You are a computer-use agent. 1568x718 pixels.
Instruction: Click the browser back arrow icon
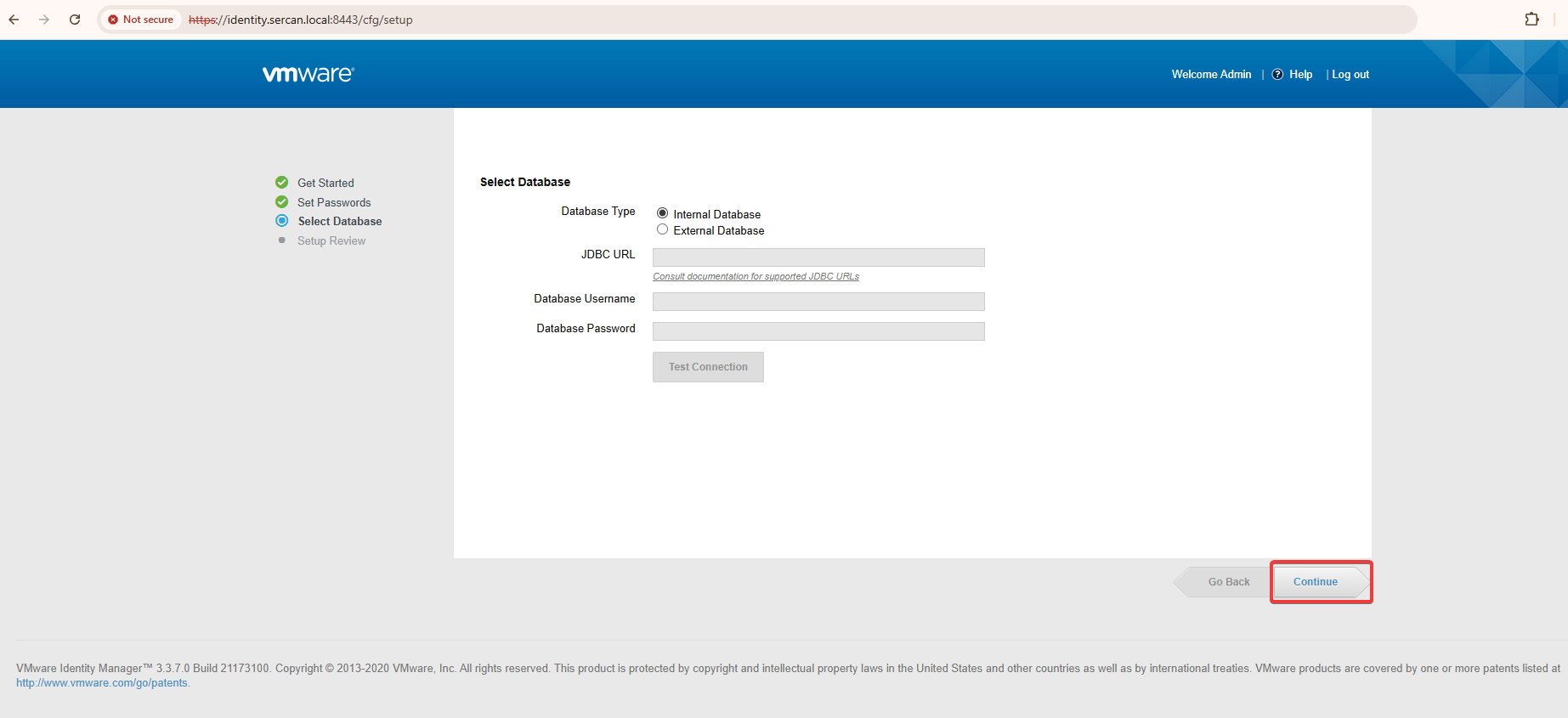pyautogui.click(x=14, y=20)
